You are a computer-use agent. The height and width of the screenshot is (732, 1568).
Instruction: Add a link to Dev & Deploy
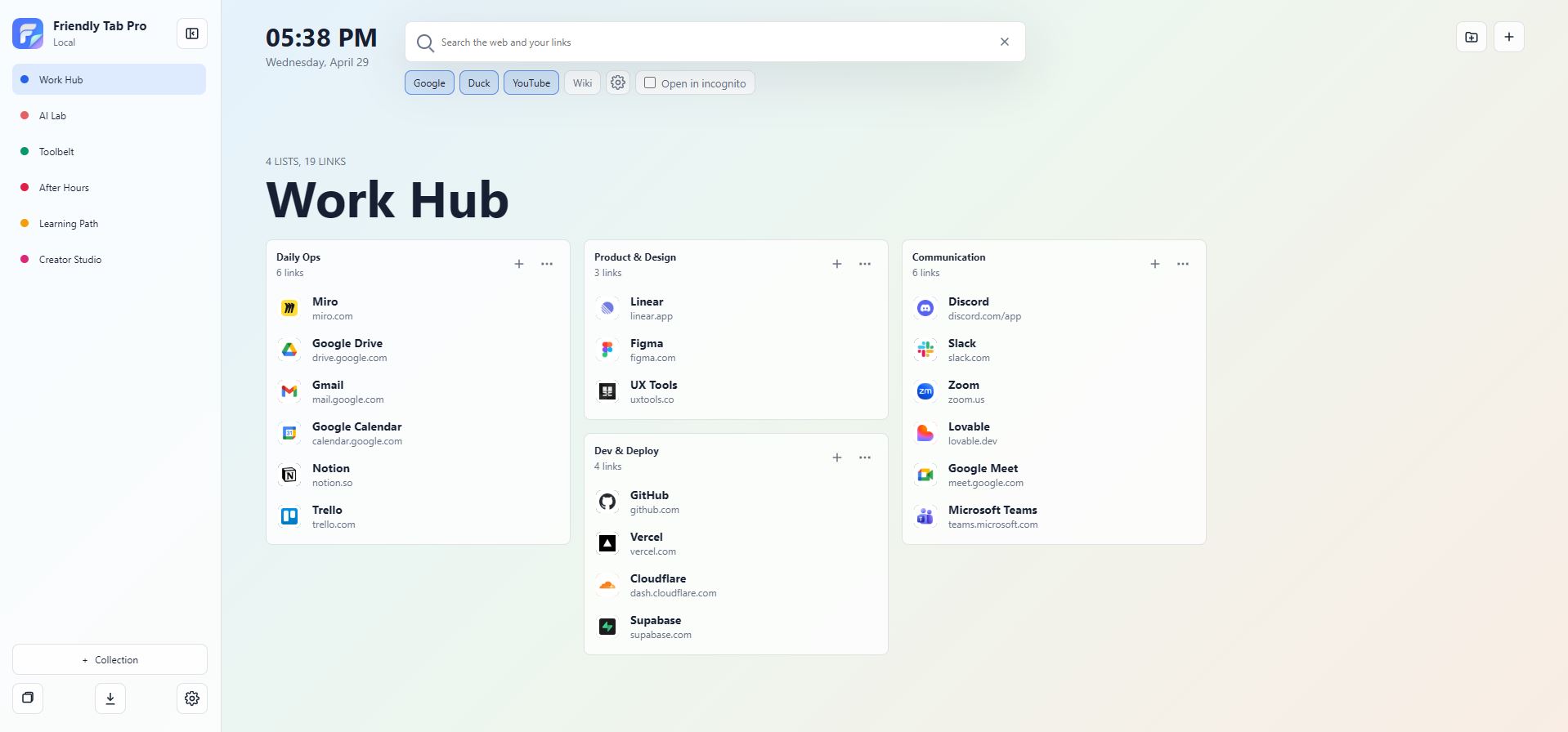[837, 457]
